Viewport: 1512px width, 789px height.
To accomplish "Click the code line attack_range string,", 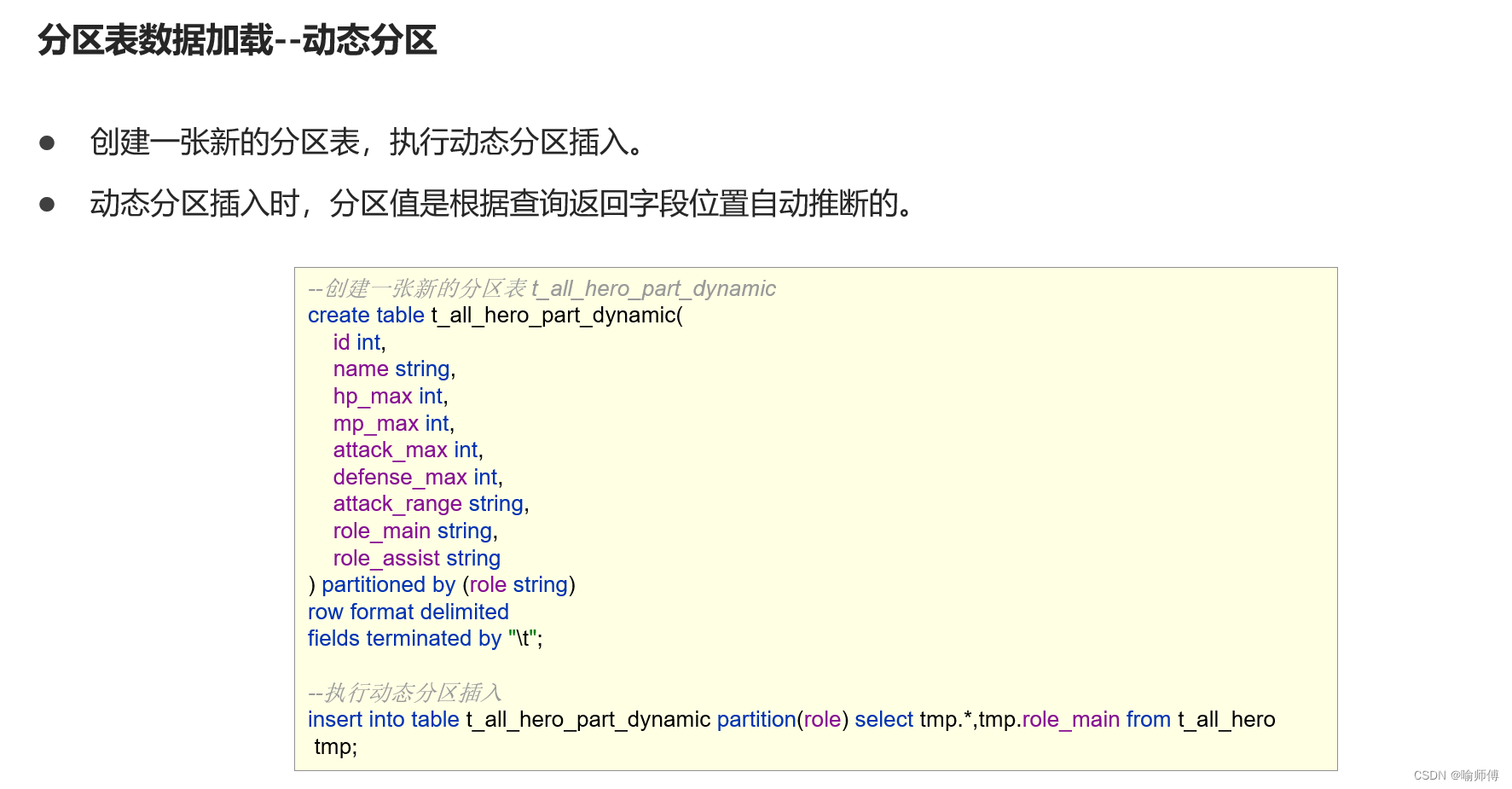I will click(431, 504).
